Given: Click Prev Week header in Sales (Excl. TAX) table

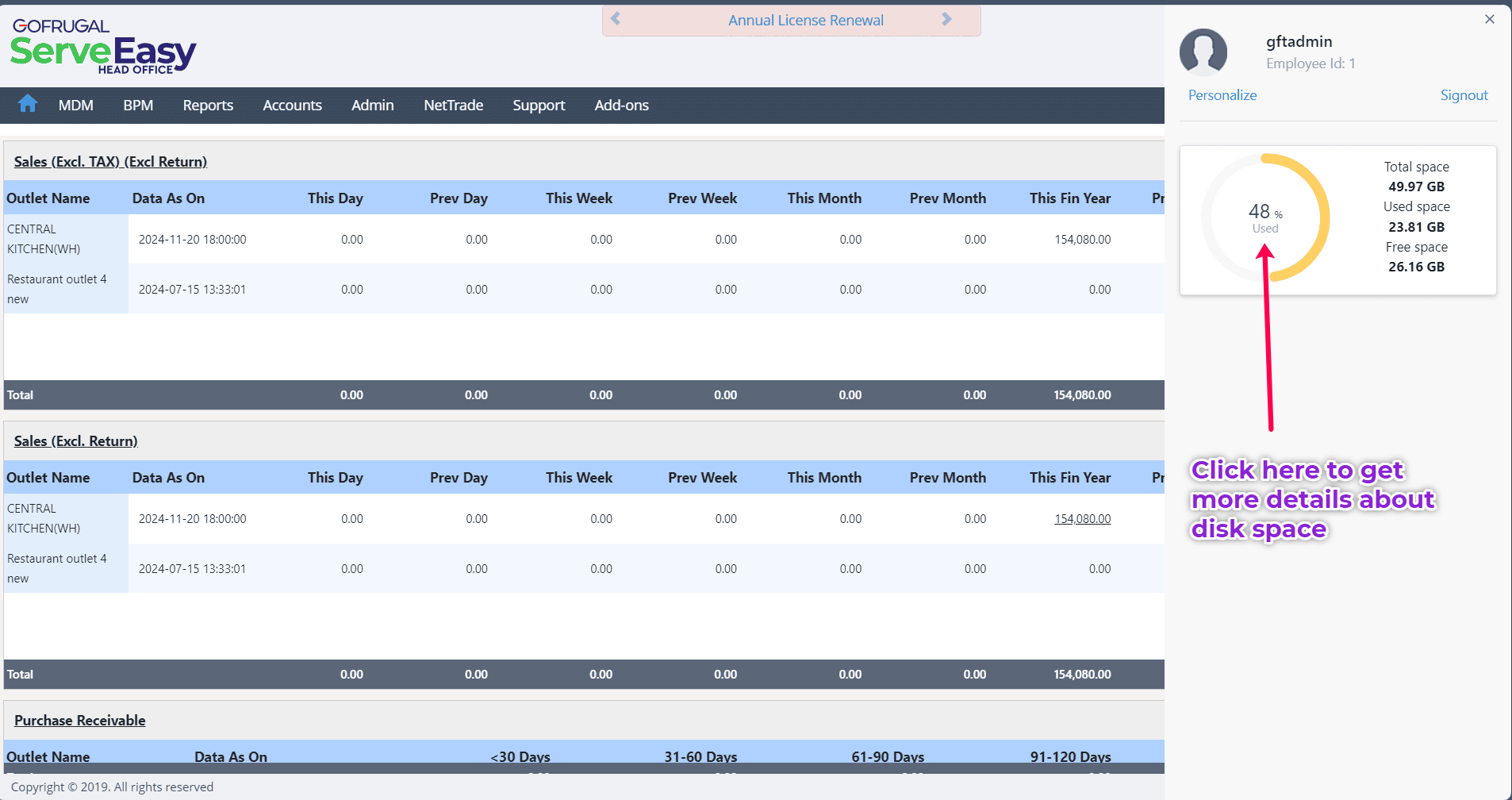Looking at the screenshot, I should [702, 198].
